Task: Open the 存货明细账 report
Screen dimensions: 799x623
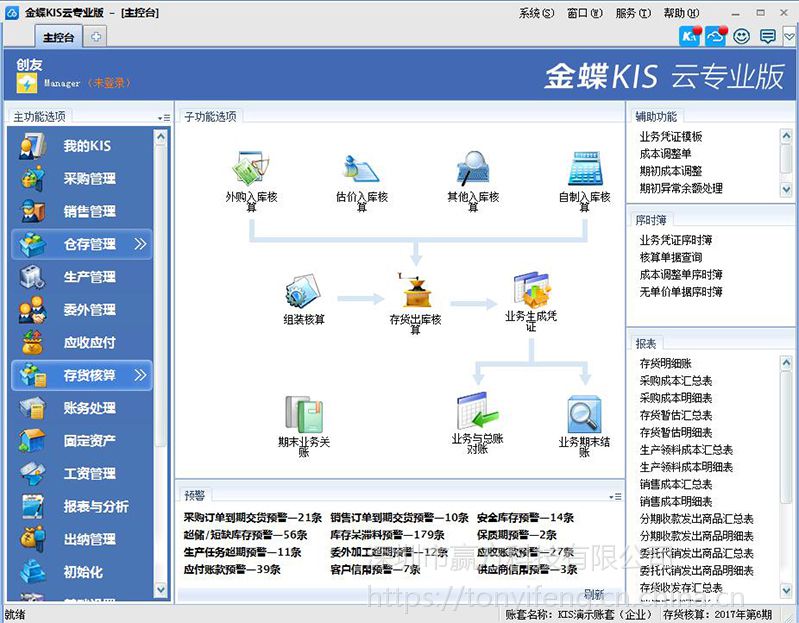Action: pos(665,363)
